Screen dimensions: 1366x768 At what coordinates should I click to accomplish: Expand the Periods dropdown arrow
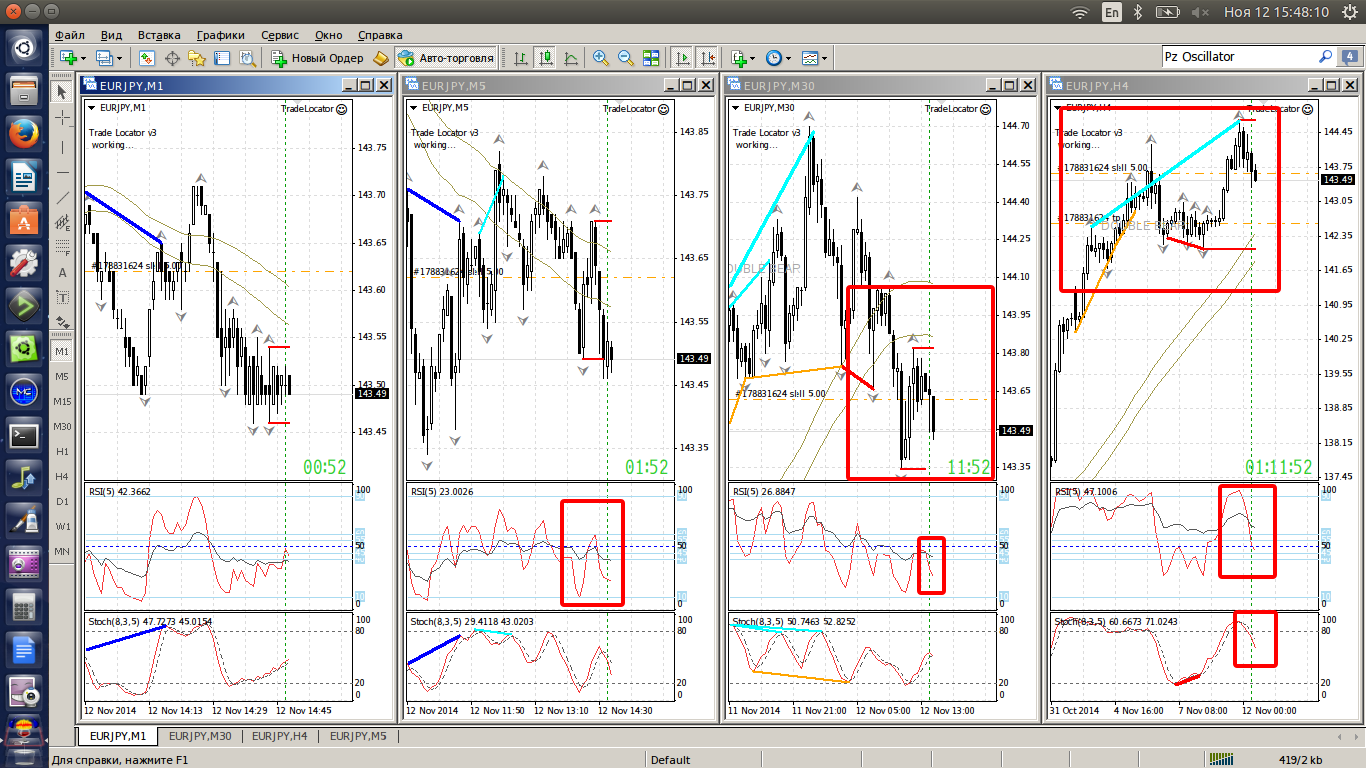click(788, 58)
